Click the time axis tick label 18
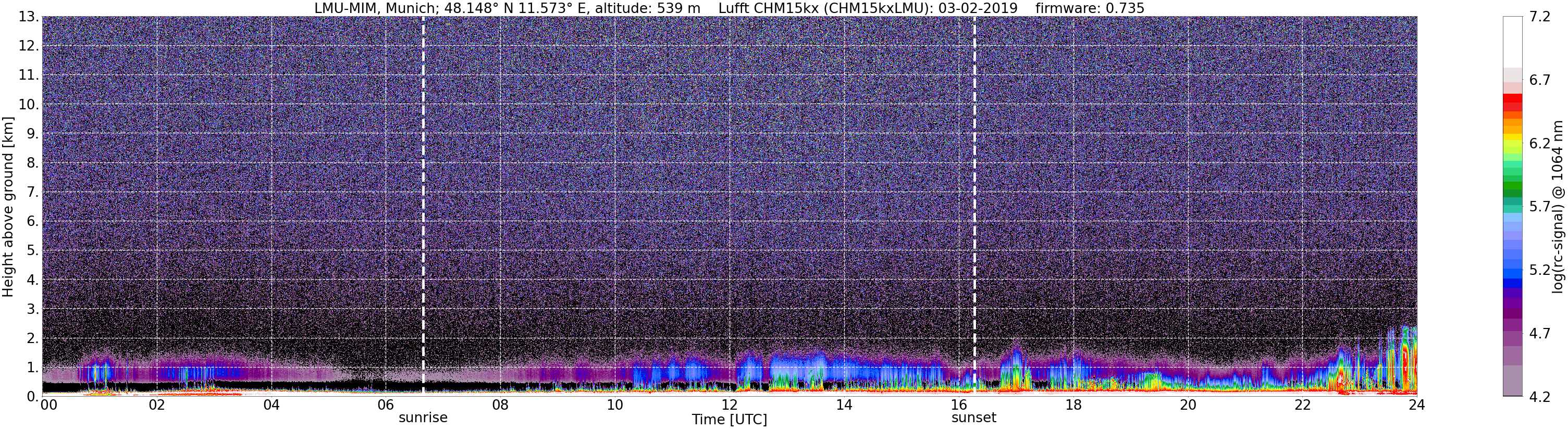The image size is (1568, 430). (1073, 405)
